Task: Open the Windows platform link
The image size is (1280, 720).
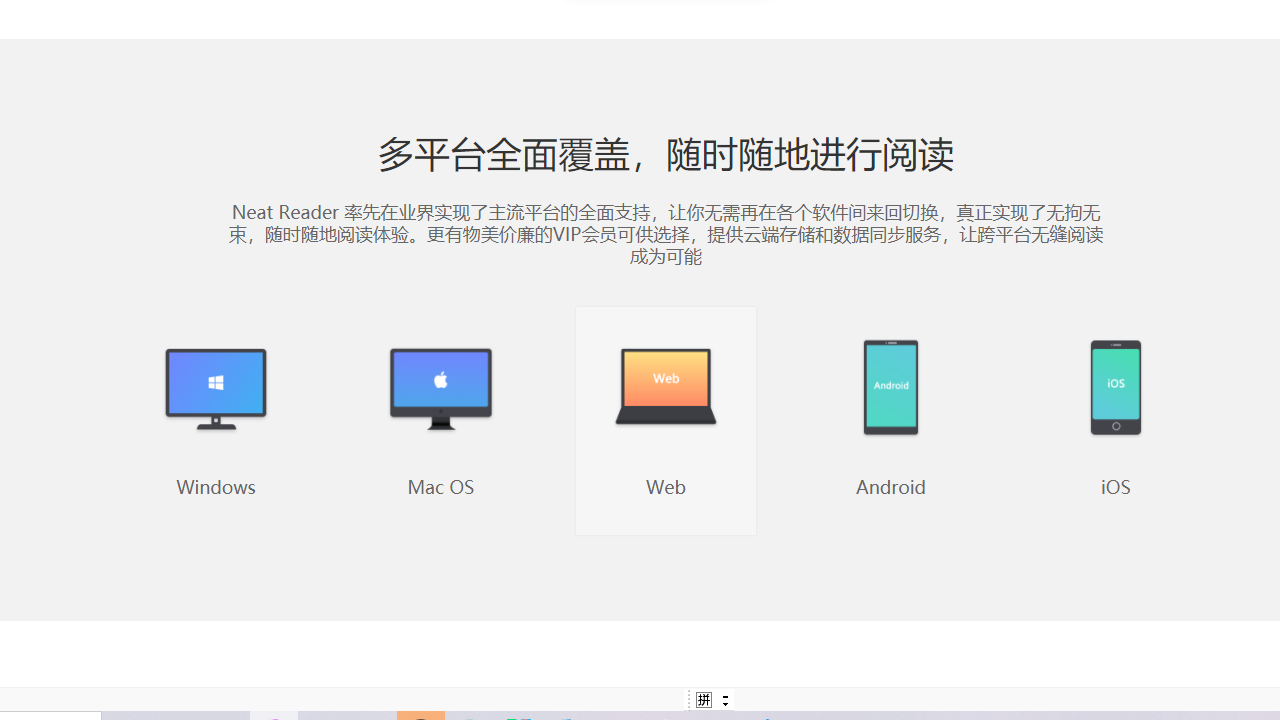Action: point(215,487)
